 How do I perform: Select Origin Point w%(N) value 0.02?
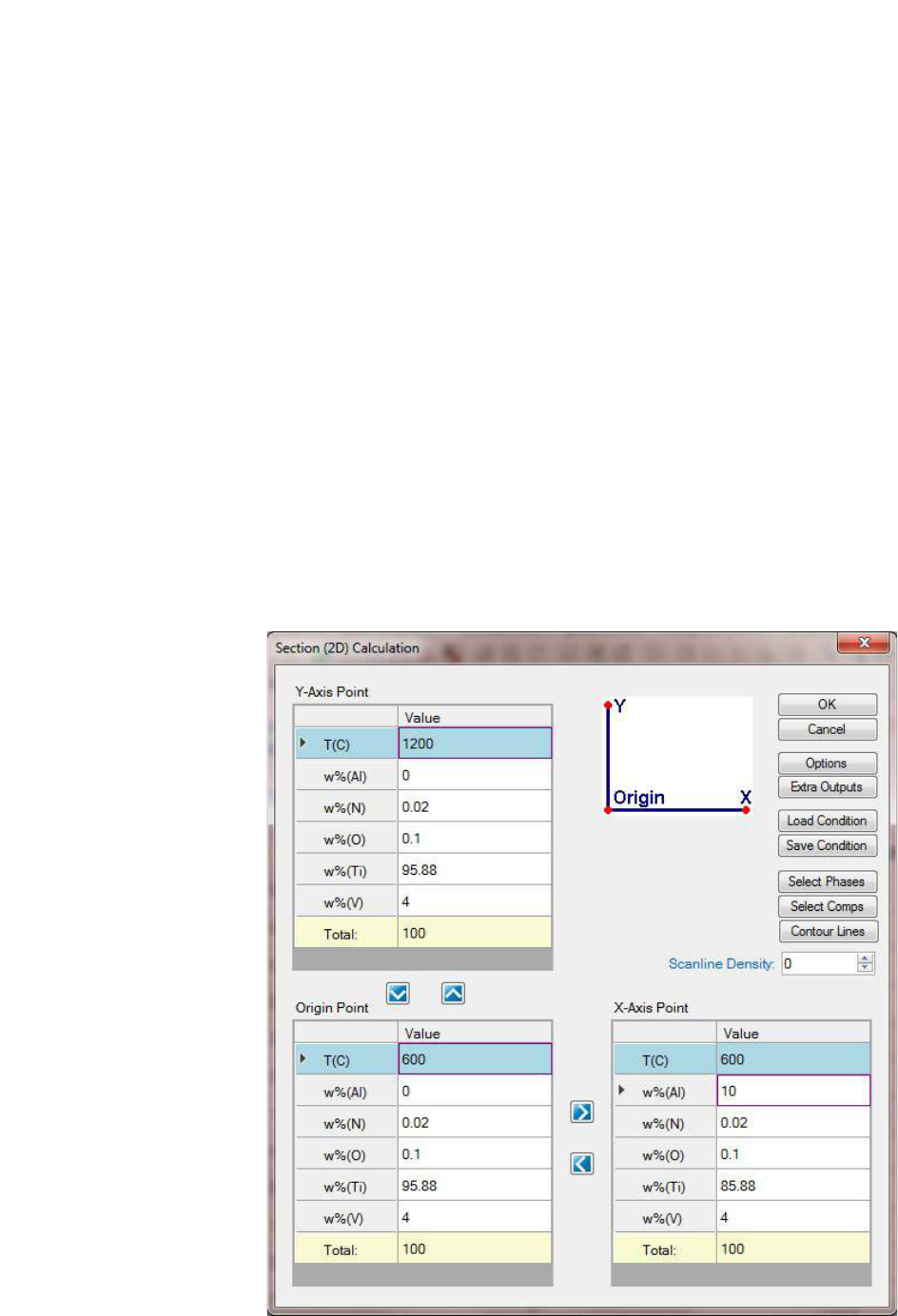475,1122
